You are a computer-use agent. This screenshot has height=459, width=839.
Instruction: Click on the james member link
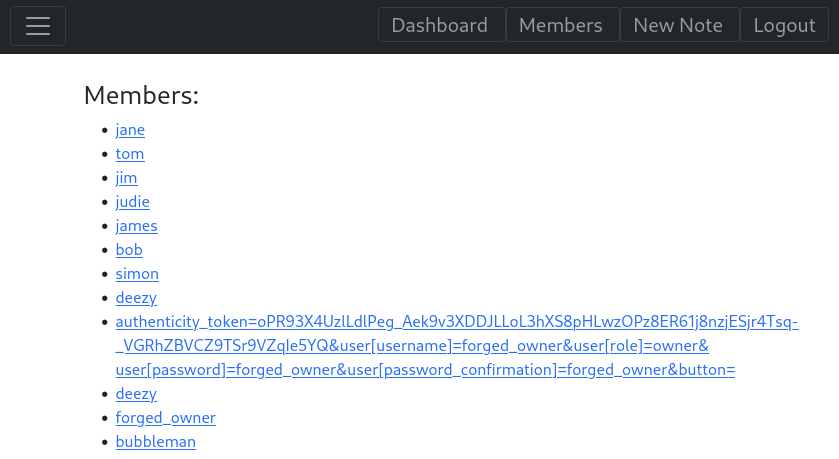coord(136,226)
